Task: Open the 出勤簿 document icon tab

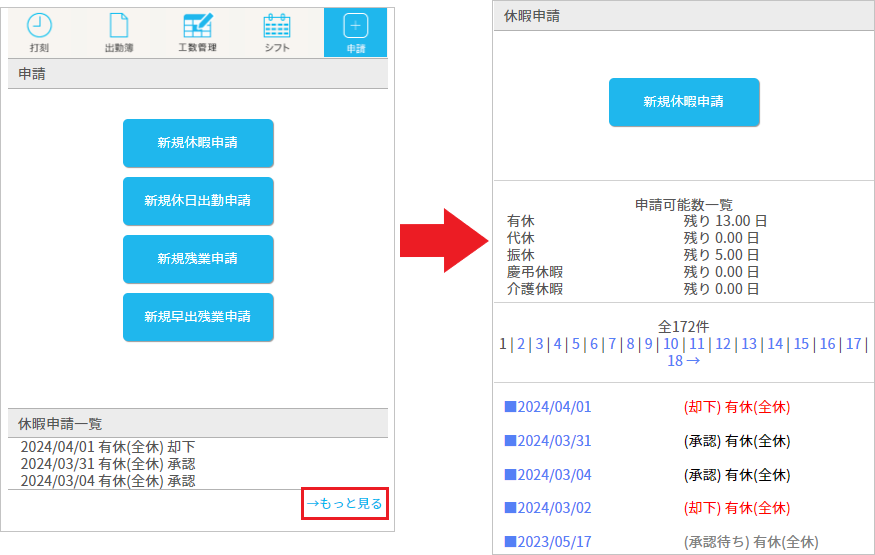Action: pyautogui.click(x=118, y=32)
